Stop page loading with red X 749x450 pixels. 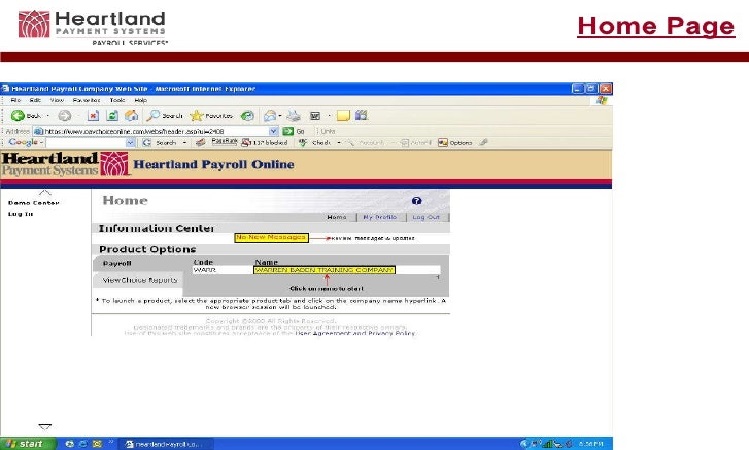pyautogui.click(x=94, y=116)
